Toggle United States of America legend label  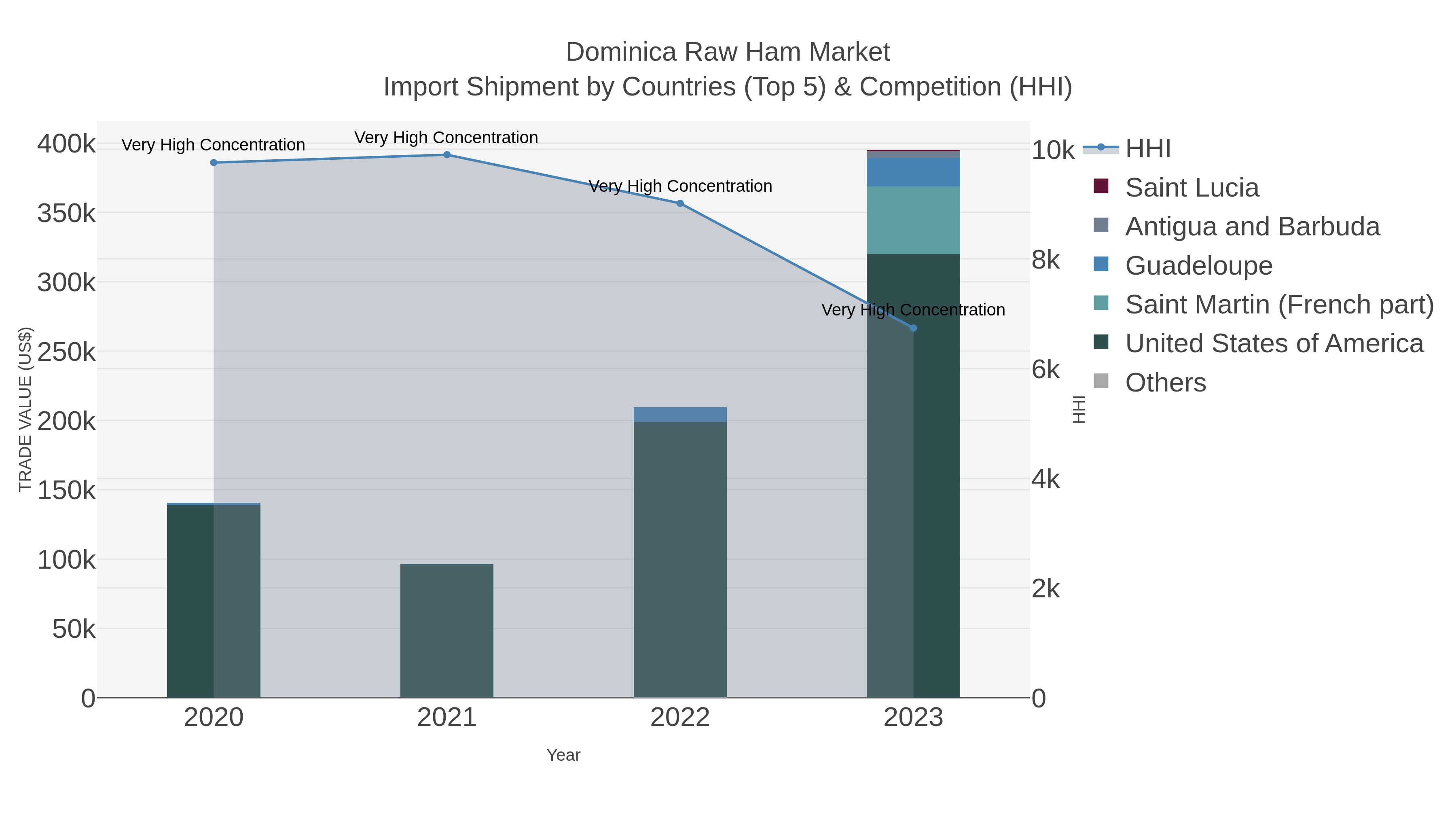click(1274, 343)
